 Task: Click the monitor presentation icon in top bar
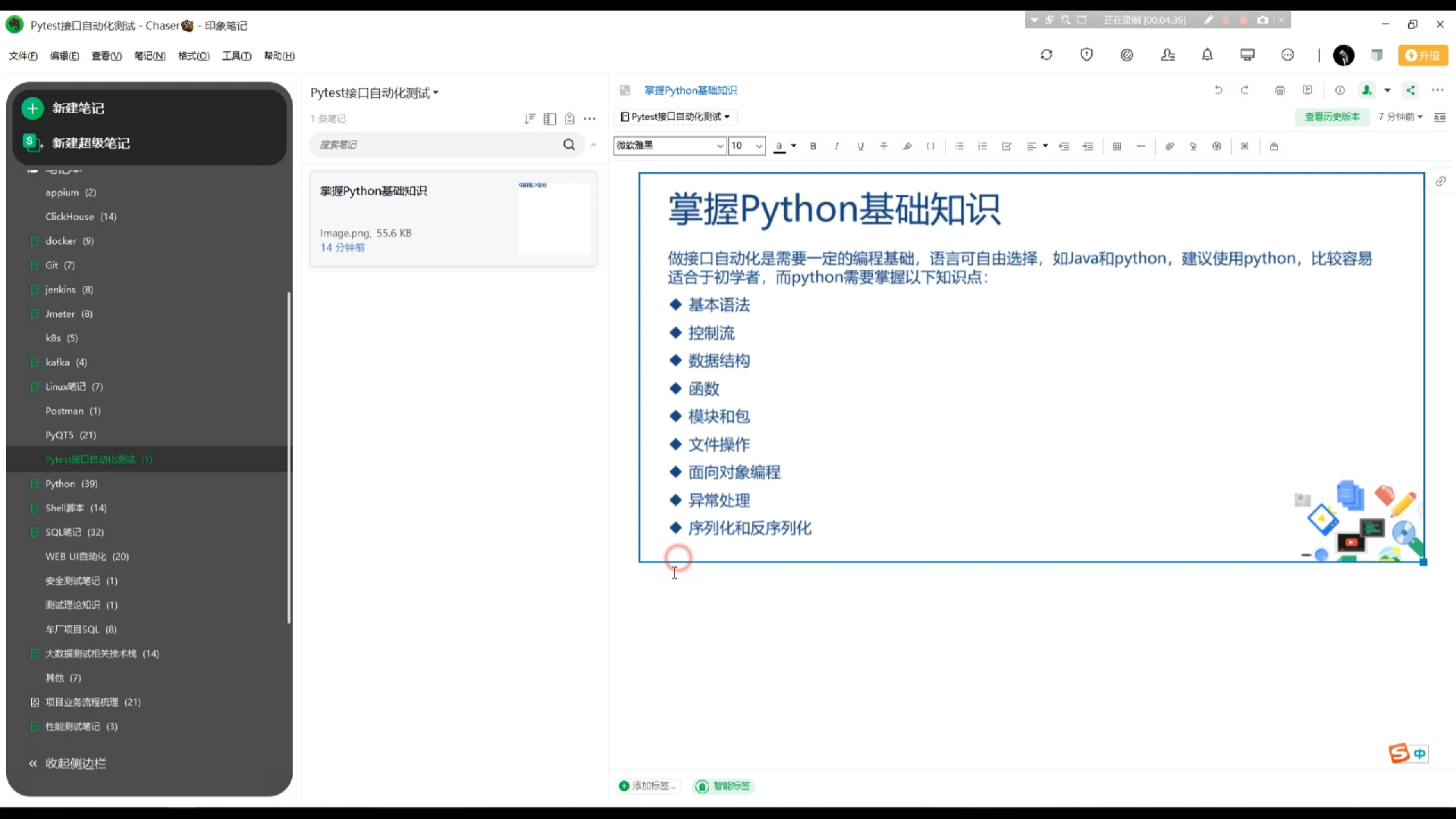coord(1247,55)
